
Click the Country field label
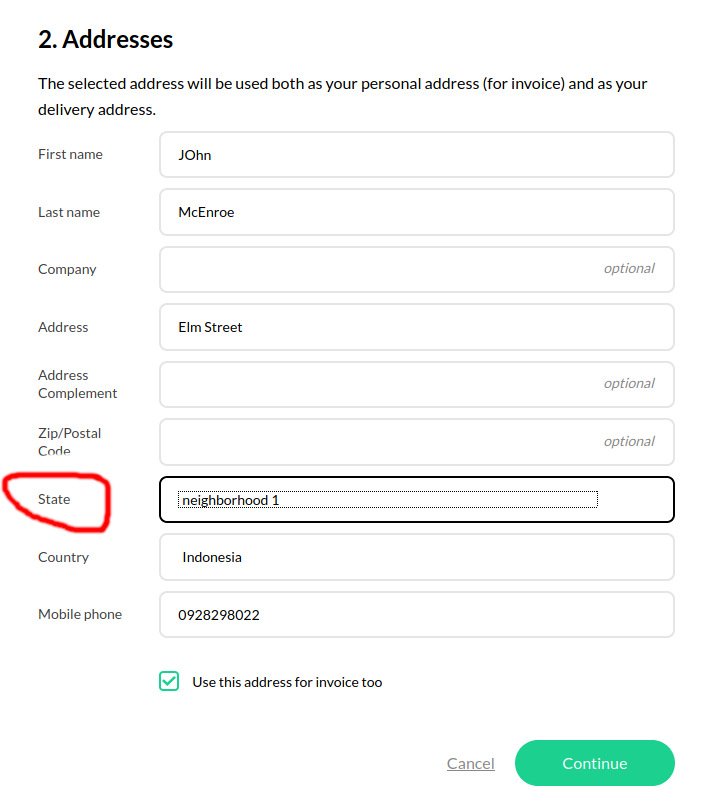[x=63, y=557]
